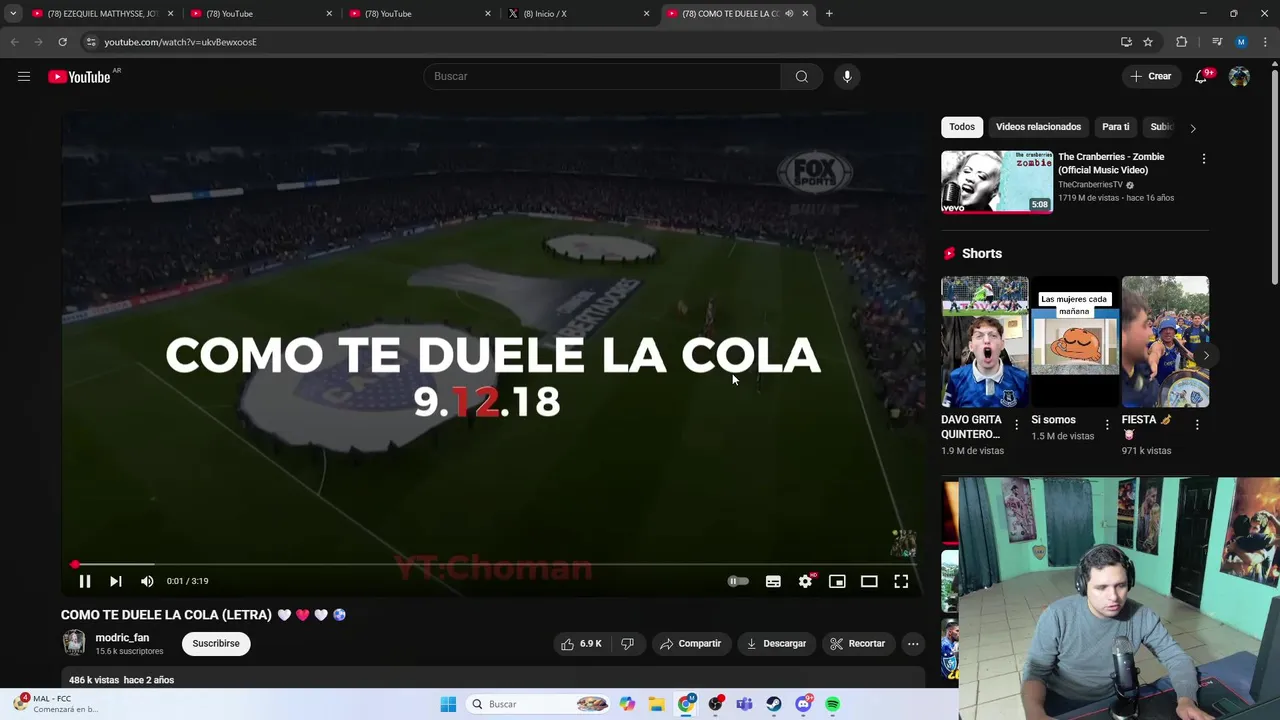Image resolution: width=1280 pixels, height=720 pixels.
Task: Click the Windows taskbar Buscar search box
Action: [539, 704]
